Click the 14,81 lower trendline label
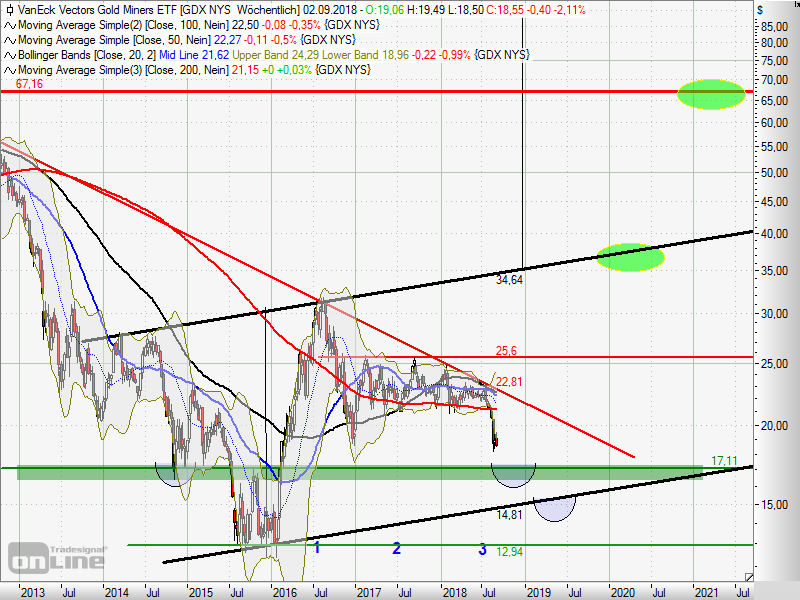 [x=509, y=515]
